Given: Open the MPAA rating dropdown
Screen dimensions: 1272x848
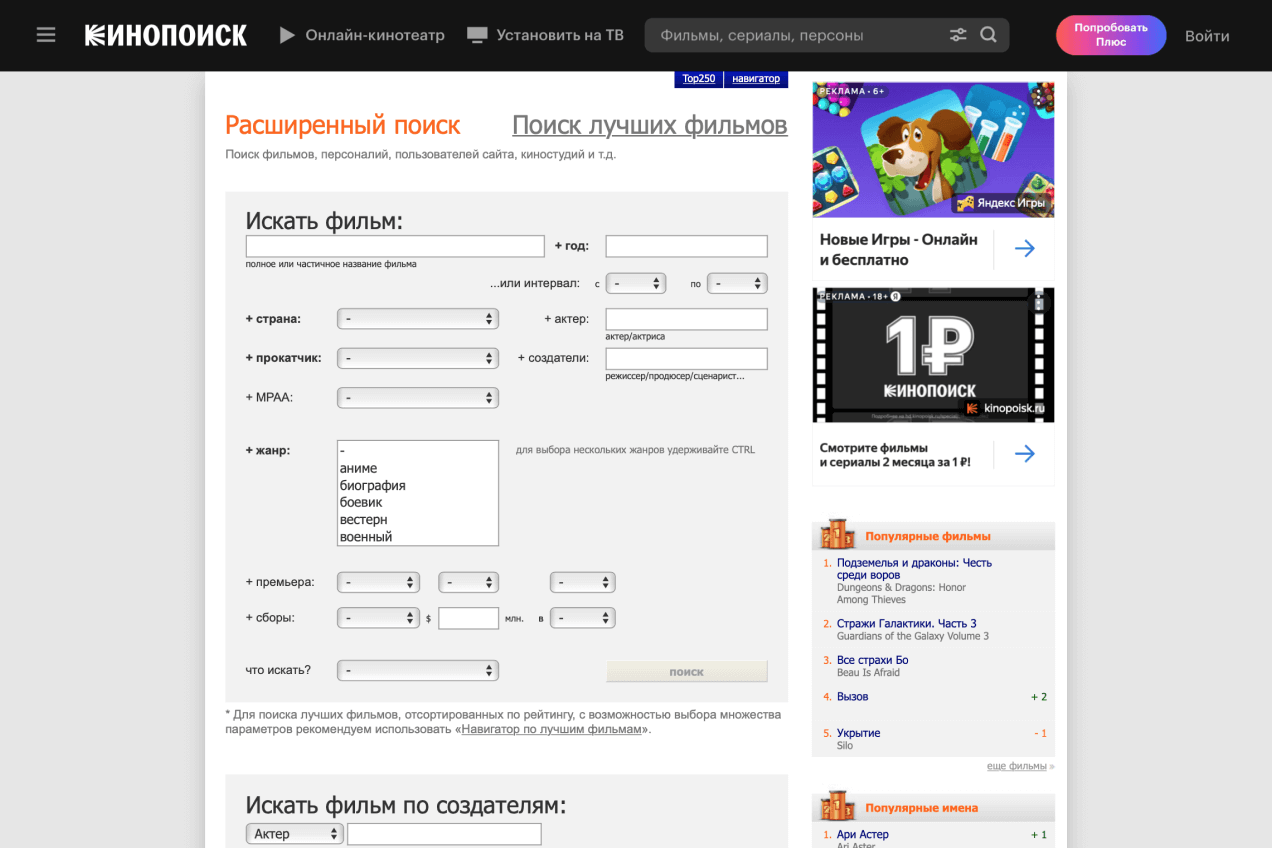Looking at the screenshot, I should 417,398.
